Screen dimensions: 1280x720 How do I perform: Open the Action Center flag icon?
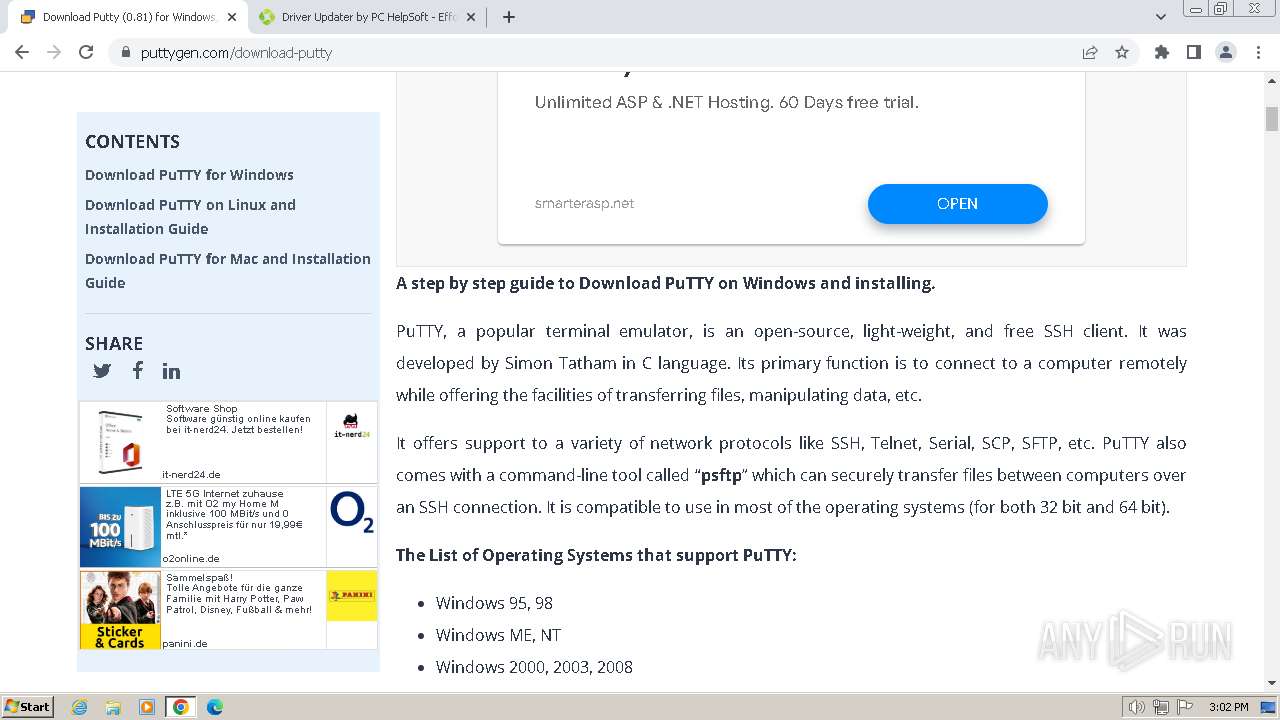[1185, 707]
